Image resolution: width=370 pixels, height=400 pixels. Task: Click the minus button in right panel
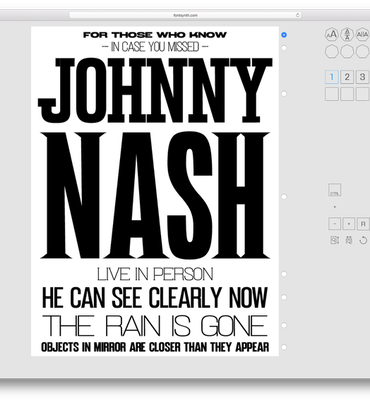(334, 224)
